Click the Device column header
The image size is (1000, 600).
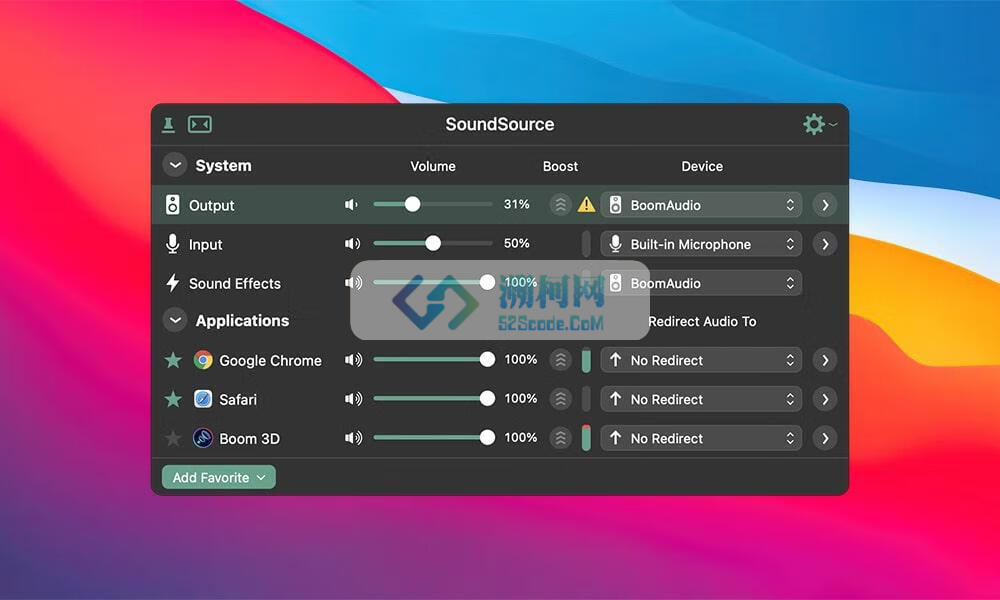point(702,166)
